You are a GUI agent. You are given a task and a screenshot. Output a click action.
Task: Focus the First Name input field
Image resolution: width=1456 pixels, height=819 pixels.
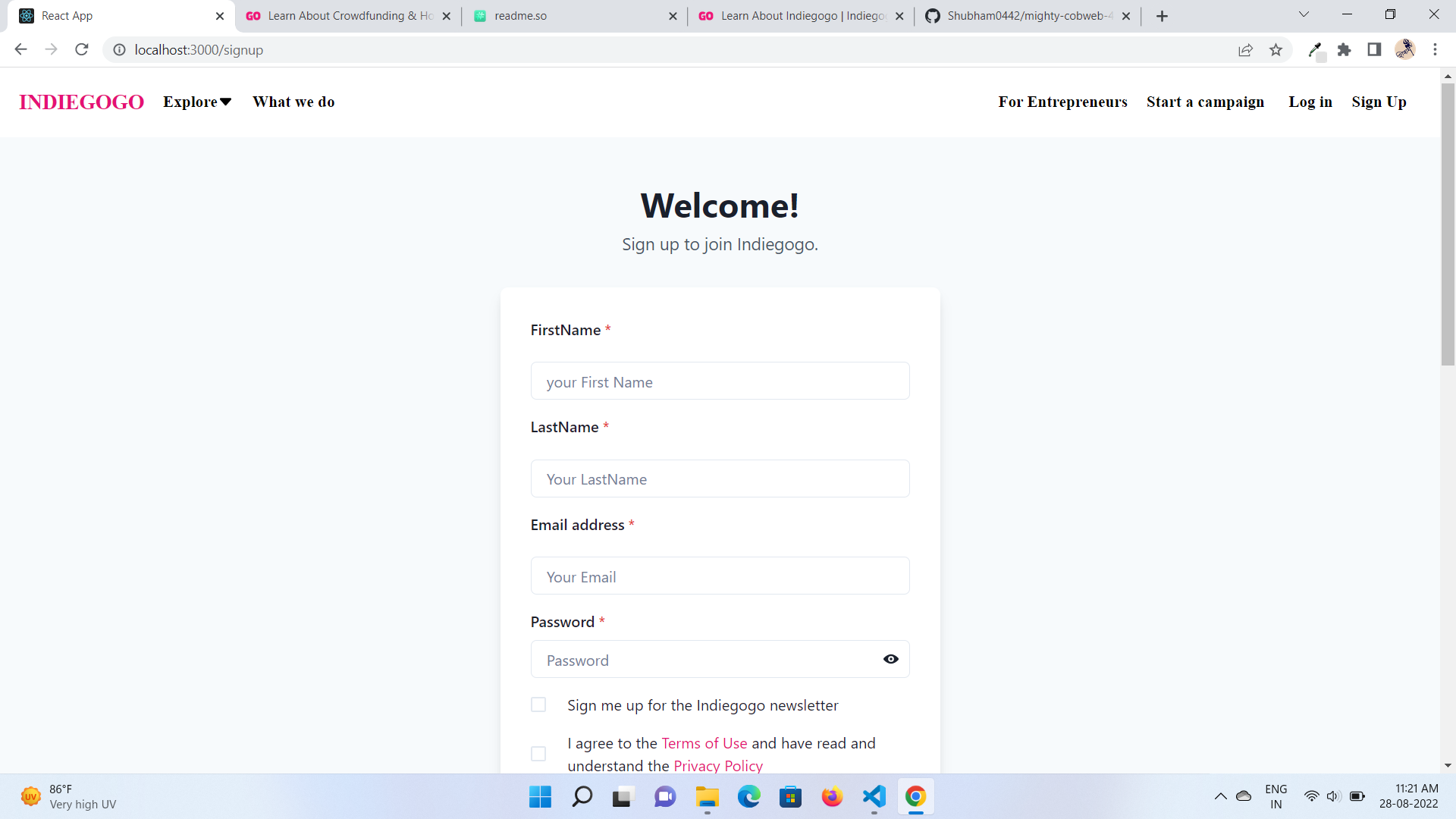click(x=720, y=381)
